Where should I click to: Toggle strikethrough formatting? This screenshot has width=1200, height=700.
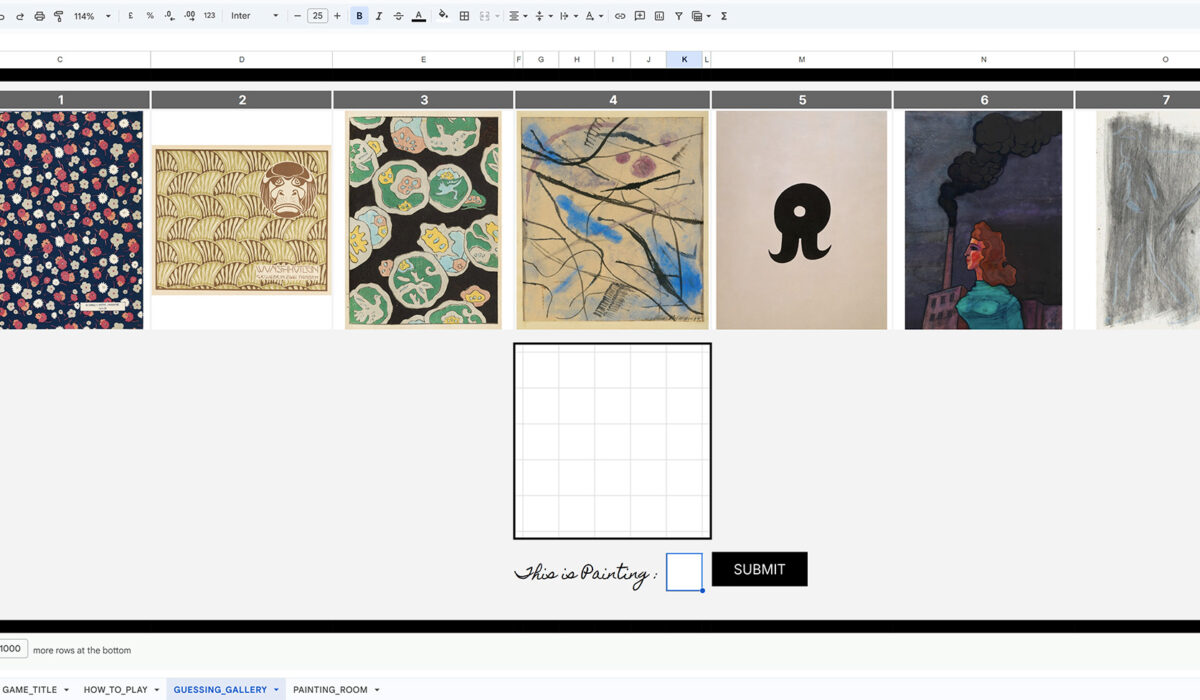(398, 16)
